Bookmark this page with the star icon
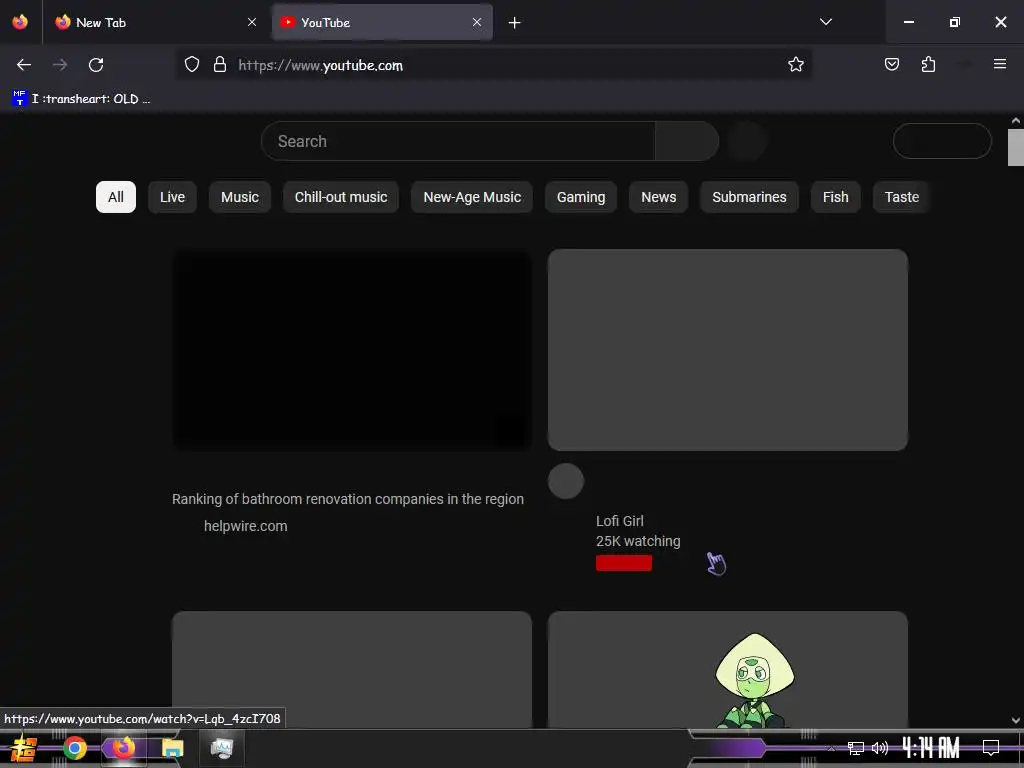 795,64
